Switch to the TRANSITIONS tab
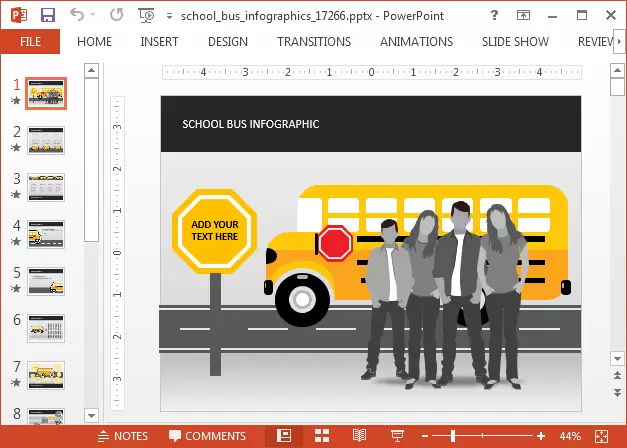The width and height of the screenshot is (627, 448). (314, 42)
